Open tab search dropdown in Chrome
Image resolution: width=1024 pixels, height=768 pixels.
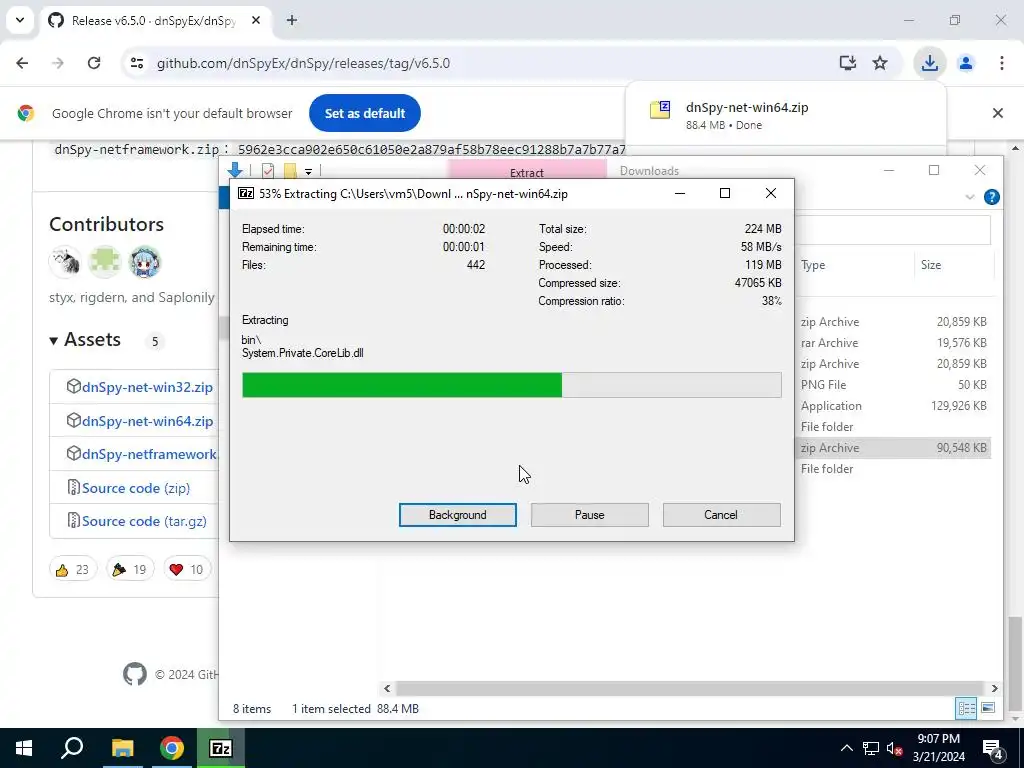pos(20,20)
